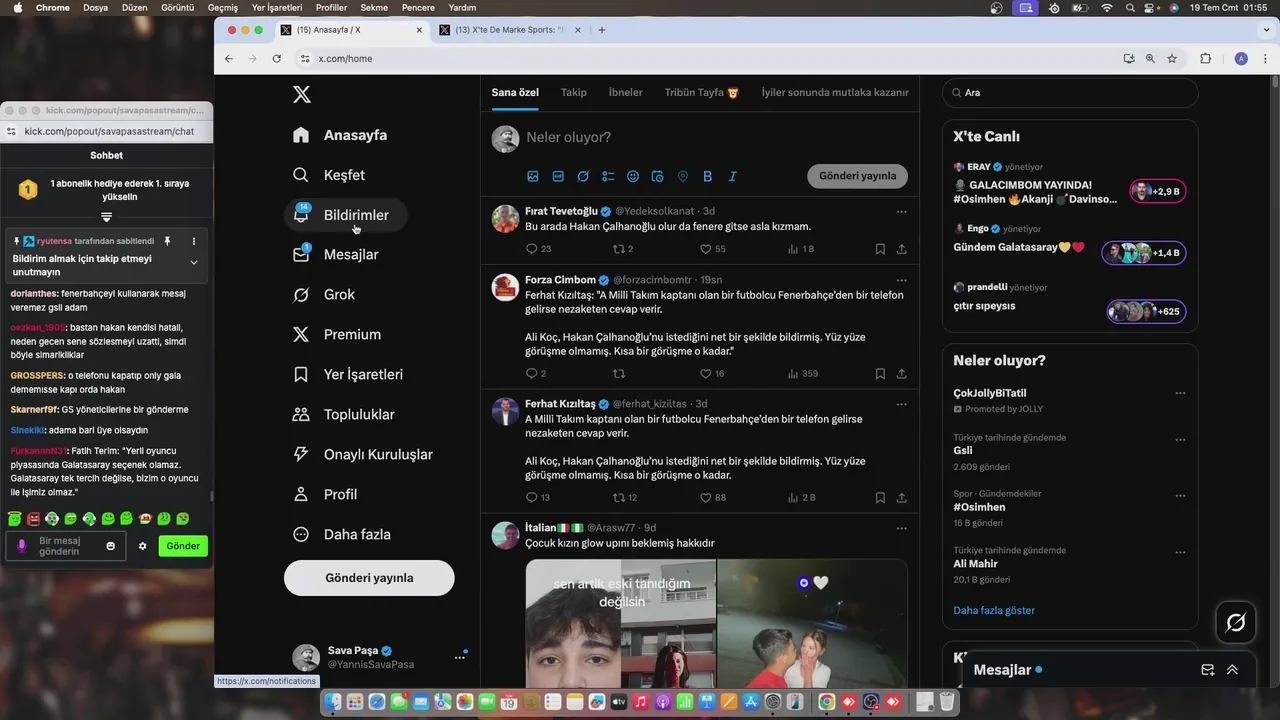
Task: Click the X logo in the sidebar
Action: (301, 95)
